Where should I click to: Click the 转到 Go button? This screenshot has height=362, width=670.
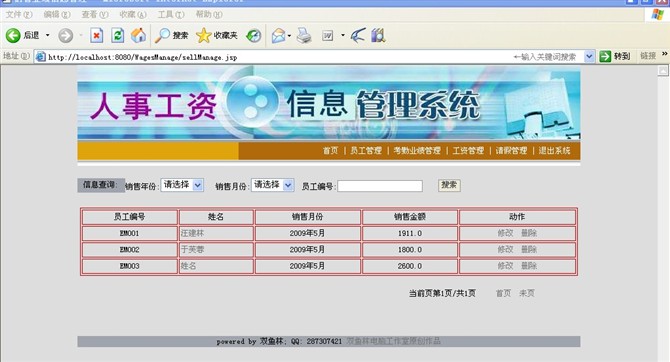click(615, 56)
